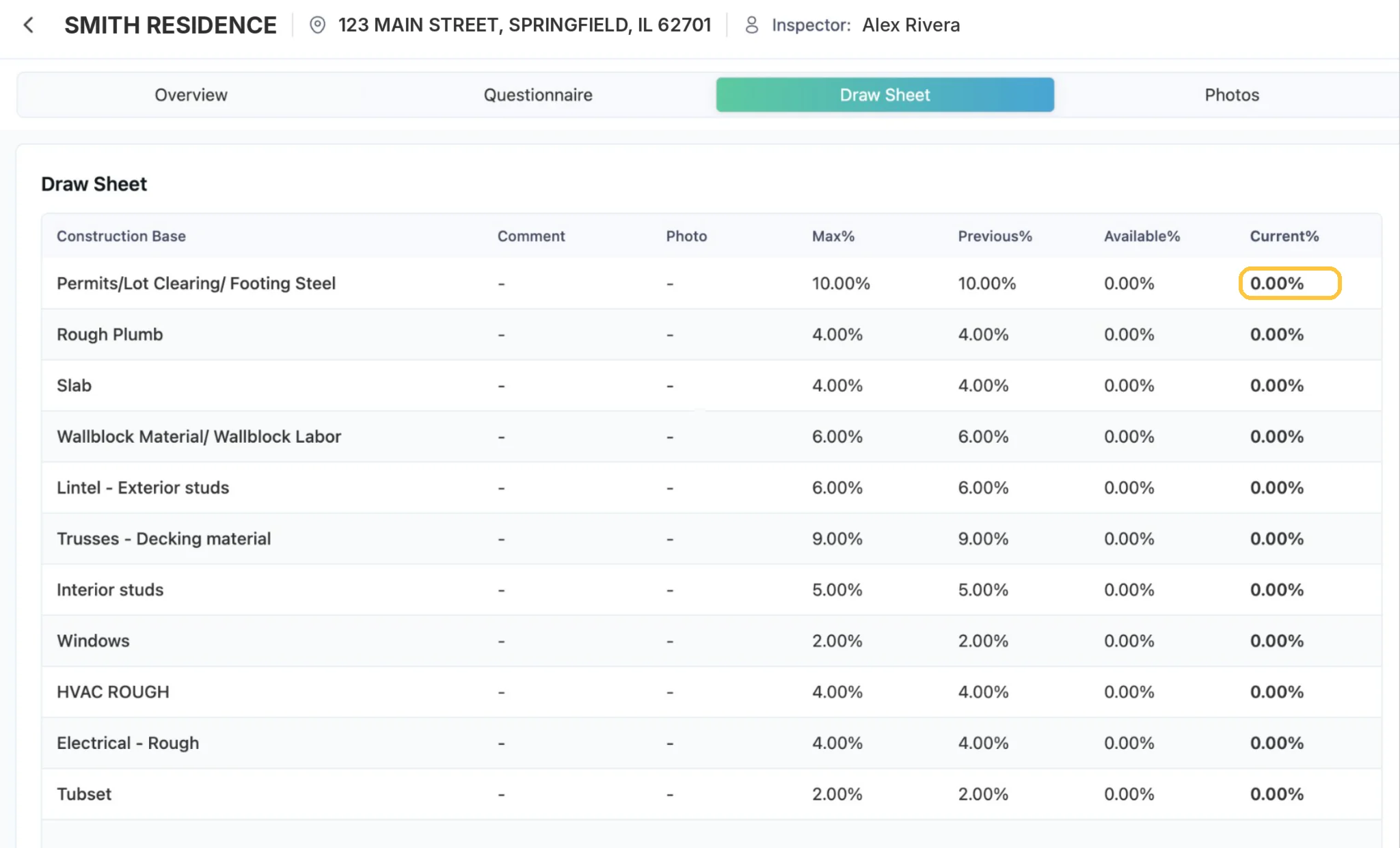This screenshot has width=1400, height=848.
Task: Edit Current% for Permits/Lot Clearing/ Footing Steel
Action: coord(1290,284)
